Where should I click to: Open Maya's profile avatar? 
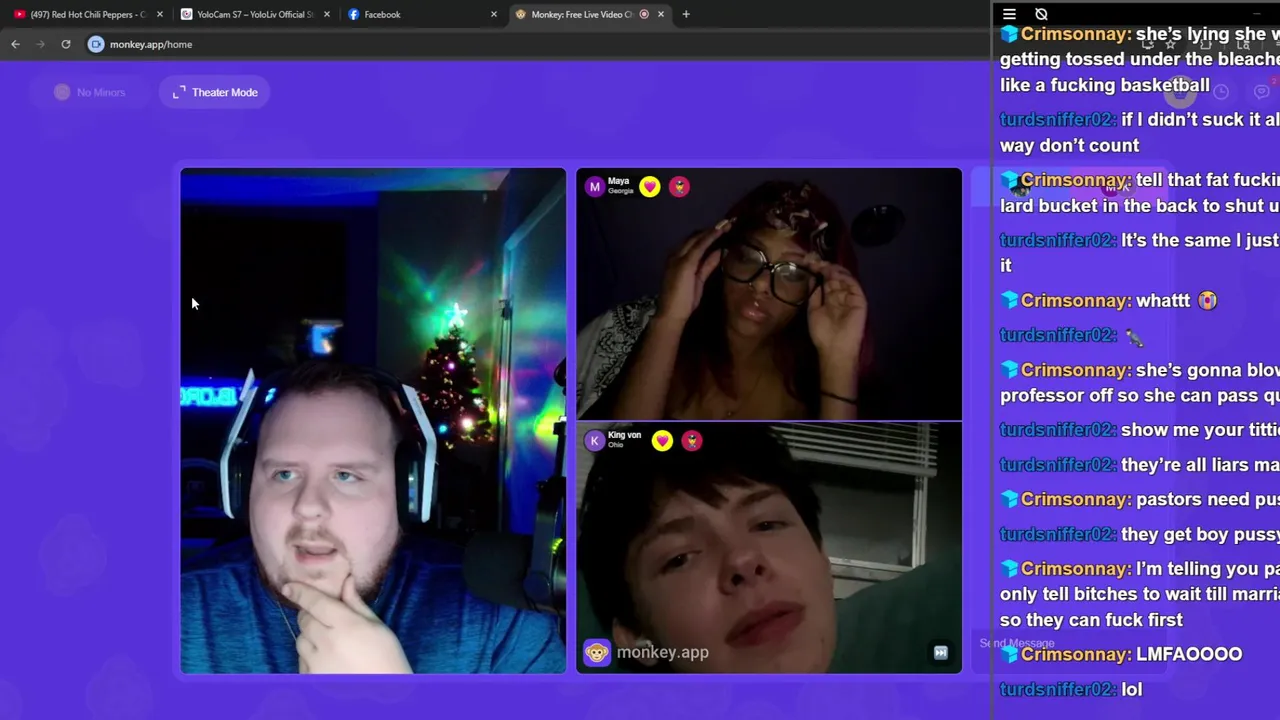point(595,187)
